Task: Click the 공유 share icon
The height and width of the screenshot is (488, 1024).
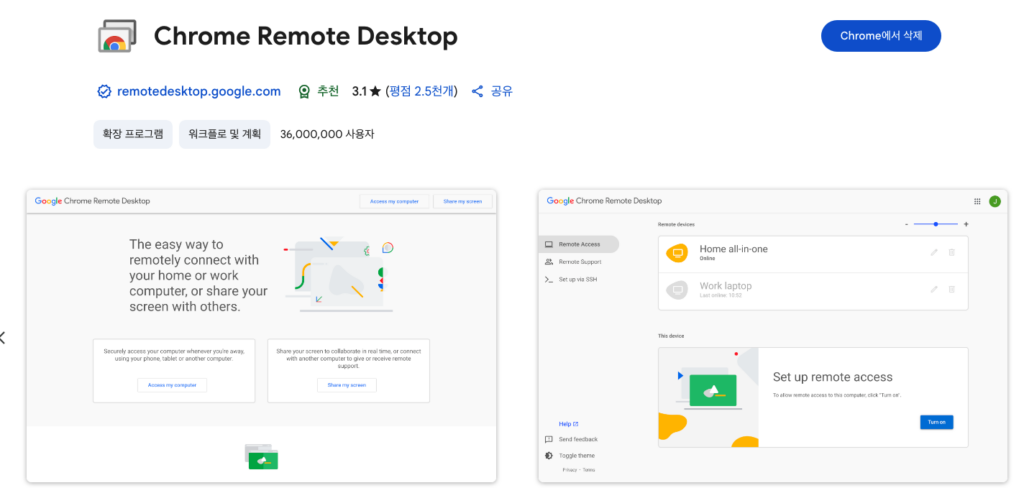Action: click(x=478, y=91)
